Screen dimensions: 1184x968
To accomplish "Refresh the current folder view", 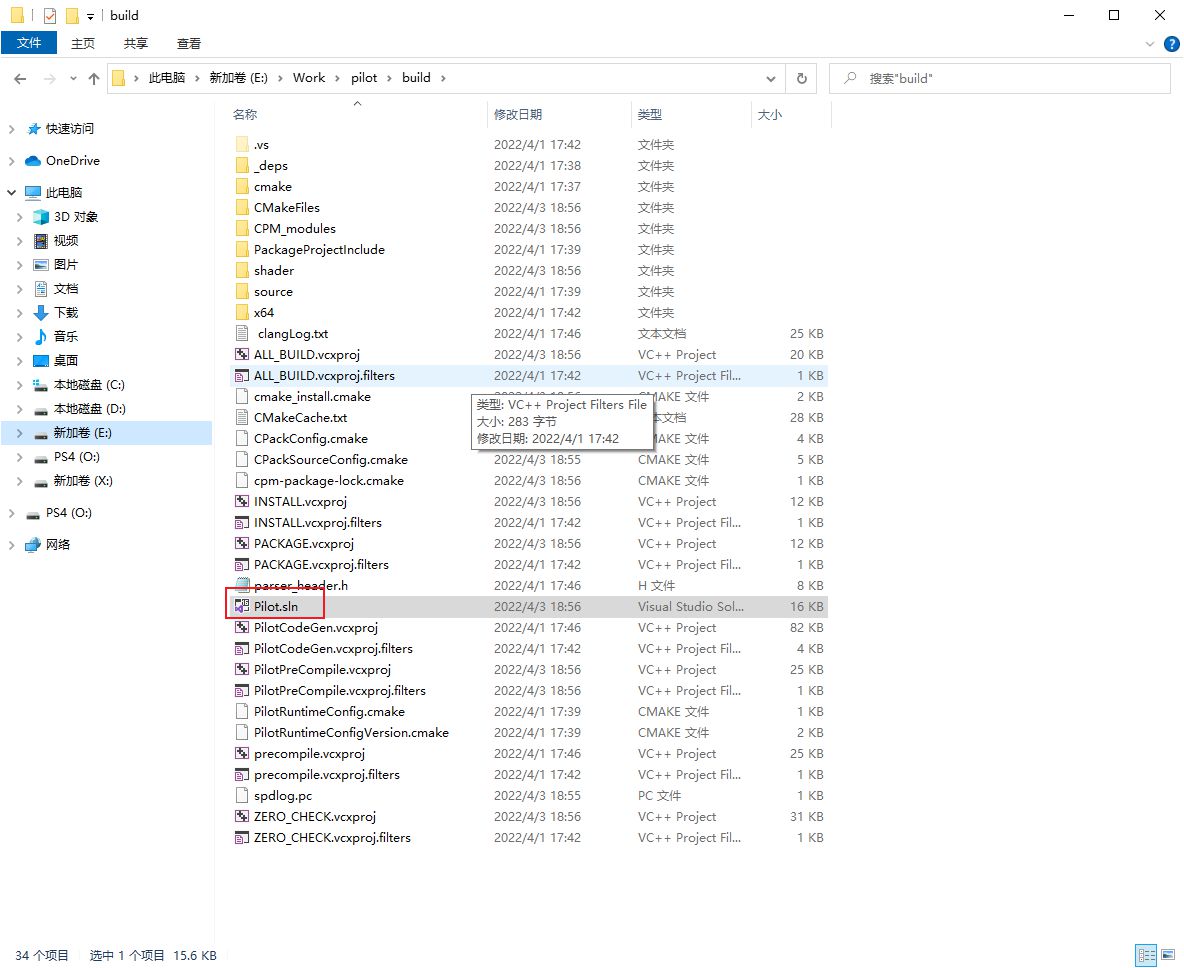I will pyautogui.click(x=802, y=79).
